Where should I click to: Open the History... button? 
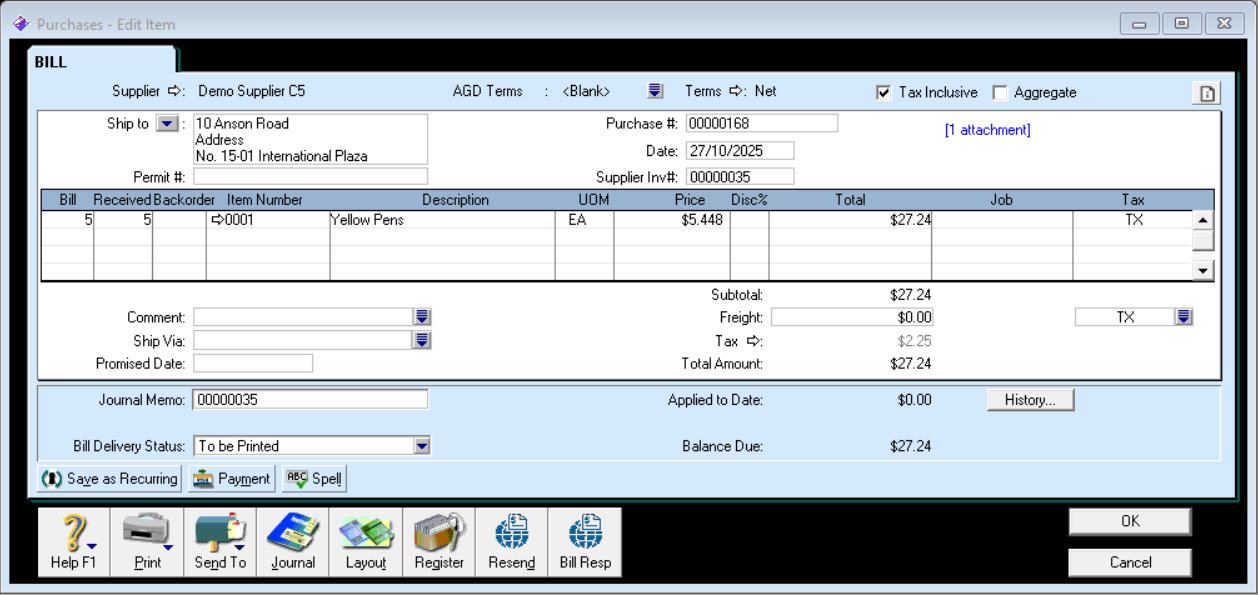[x=1031, y=400]
